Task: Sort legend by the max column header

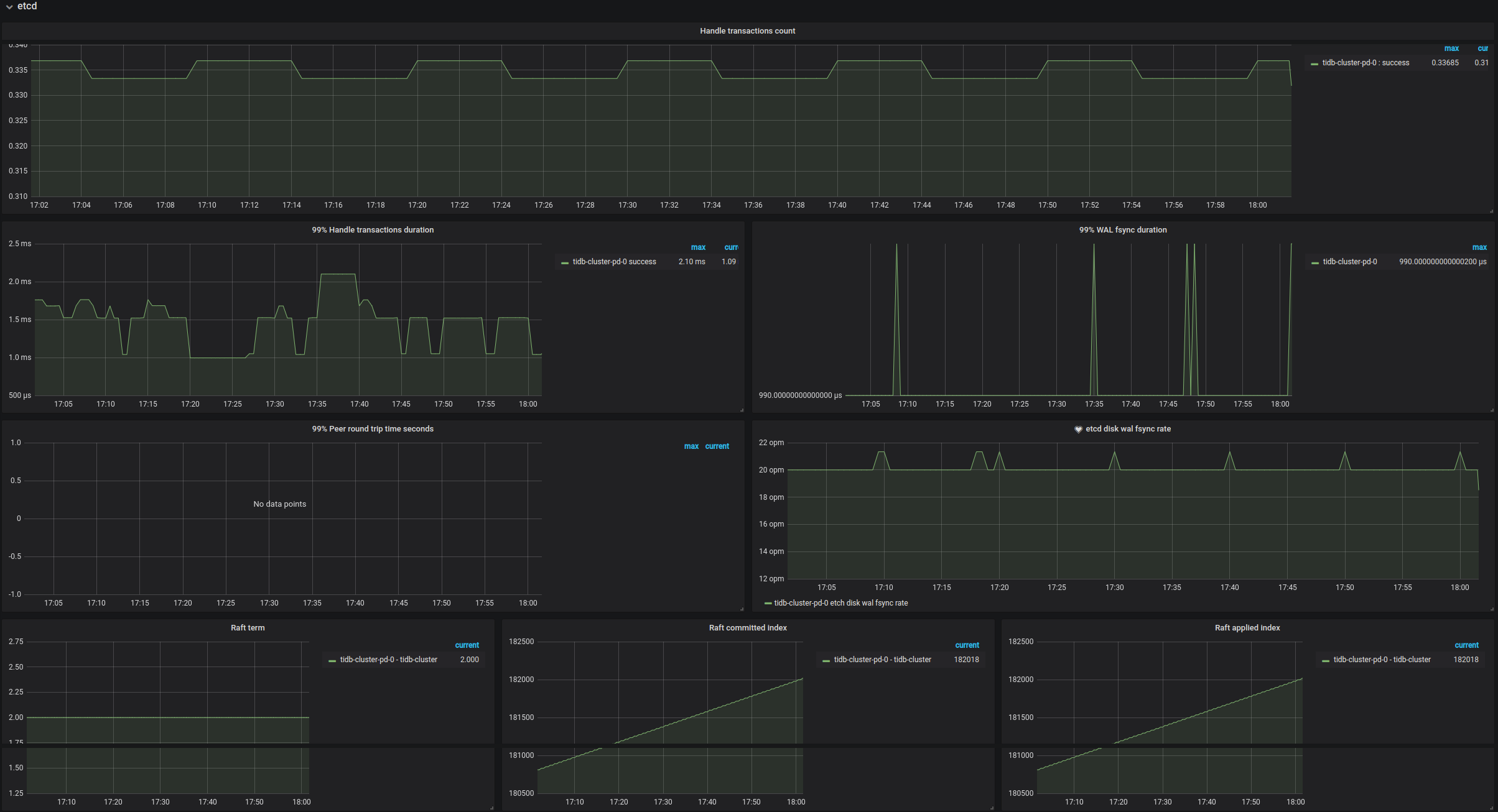Action: pyautogui.click(x=1451, y=48)
